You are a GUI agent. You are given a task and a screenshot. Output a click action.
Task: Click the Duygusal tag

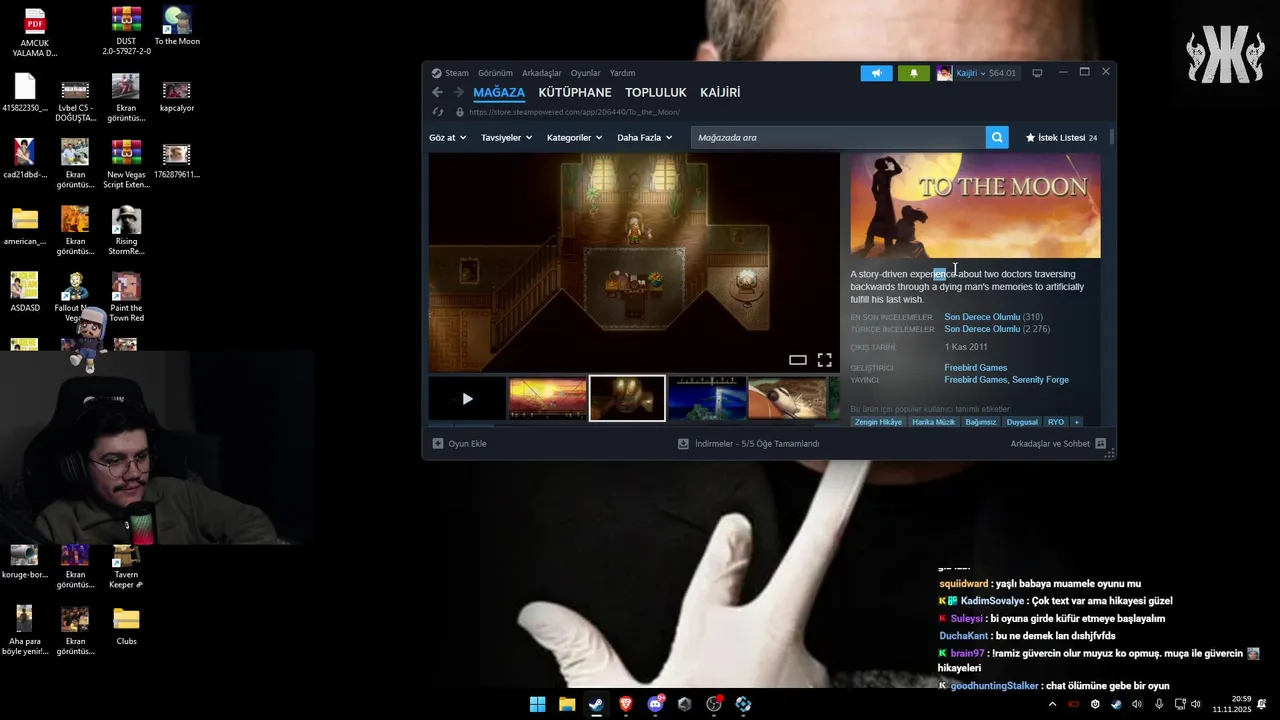click(x=1022, y=422)
